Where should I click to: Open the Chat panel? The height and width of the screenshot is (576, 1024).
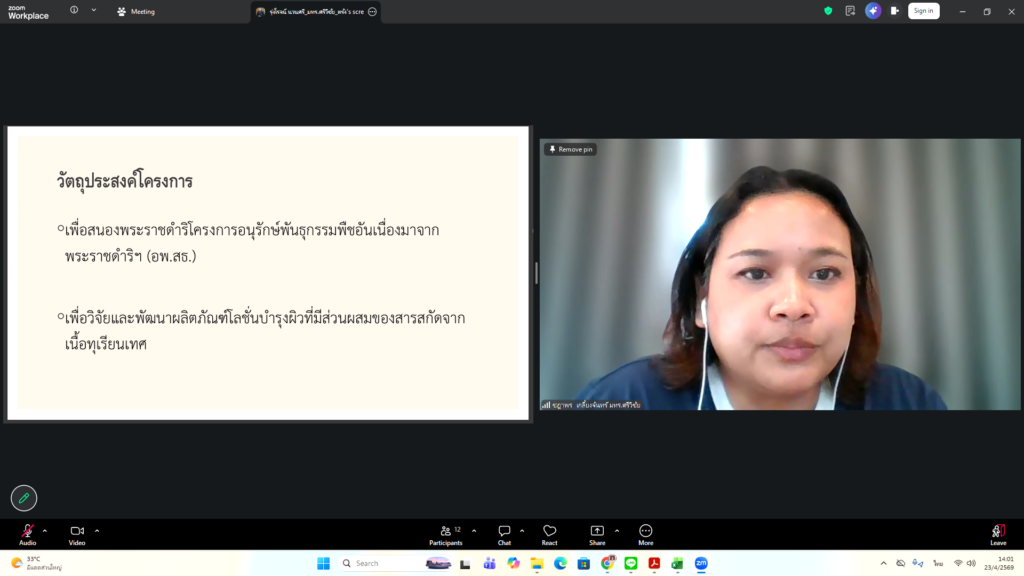tap(504, 534)
